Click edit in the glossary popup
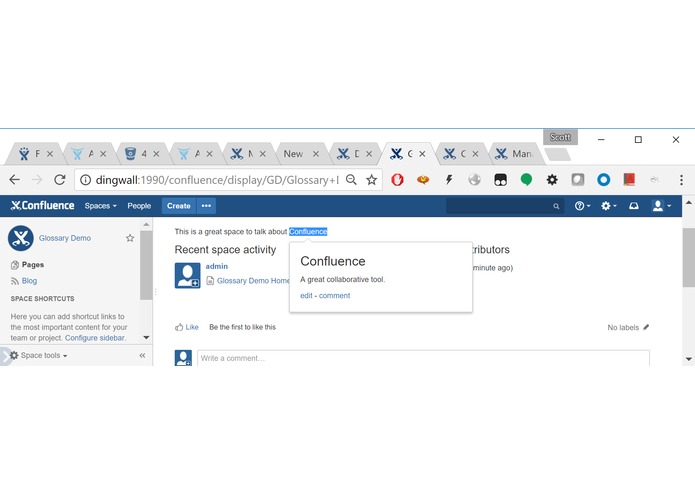The height and width of the screenshot is (494, 695). tap(306, 296)
